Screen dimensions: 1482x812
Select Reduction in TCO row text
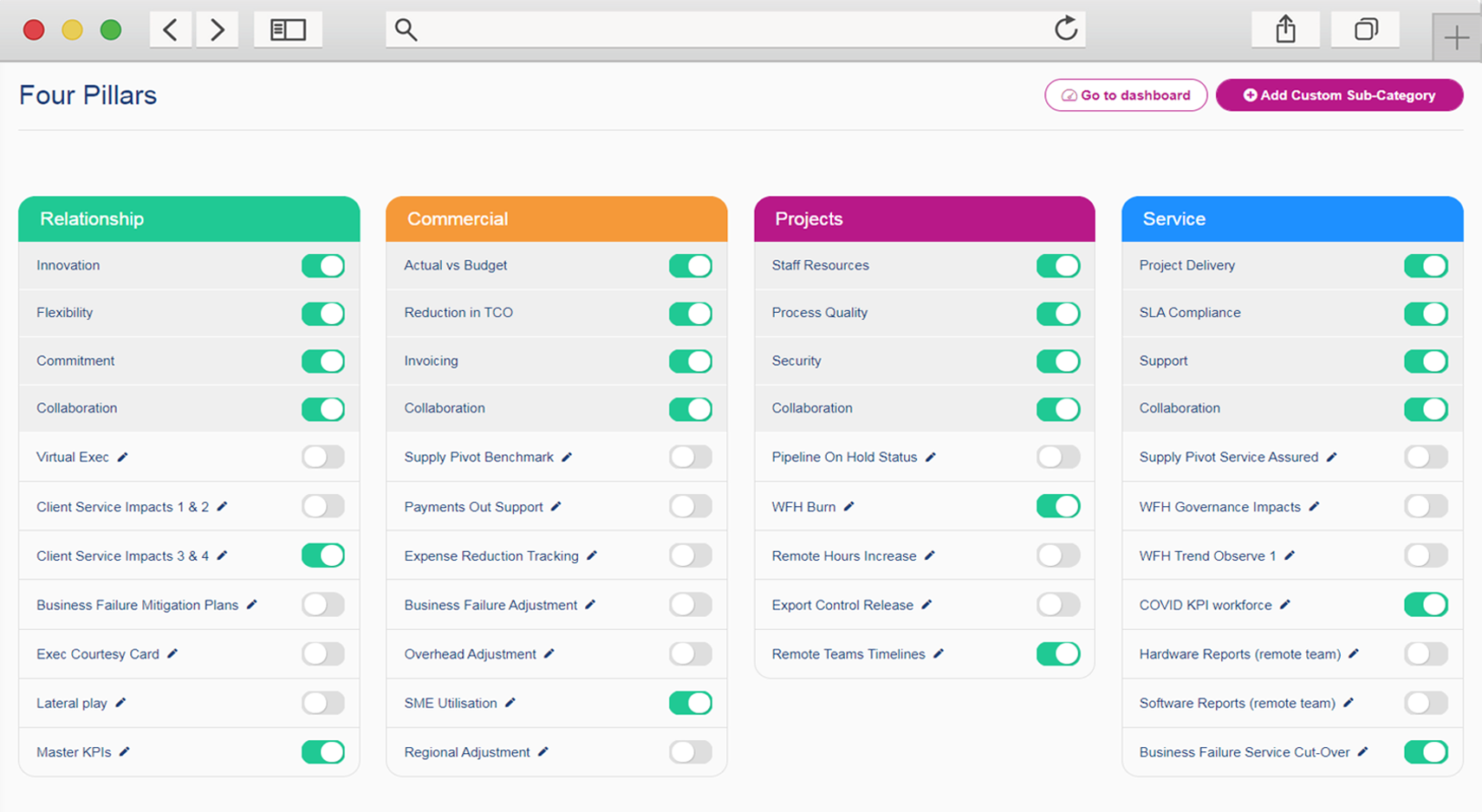pyautogui.click(x=458, y=313)
